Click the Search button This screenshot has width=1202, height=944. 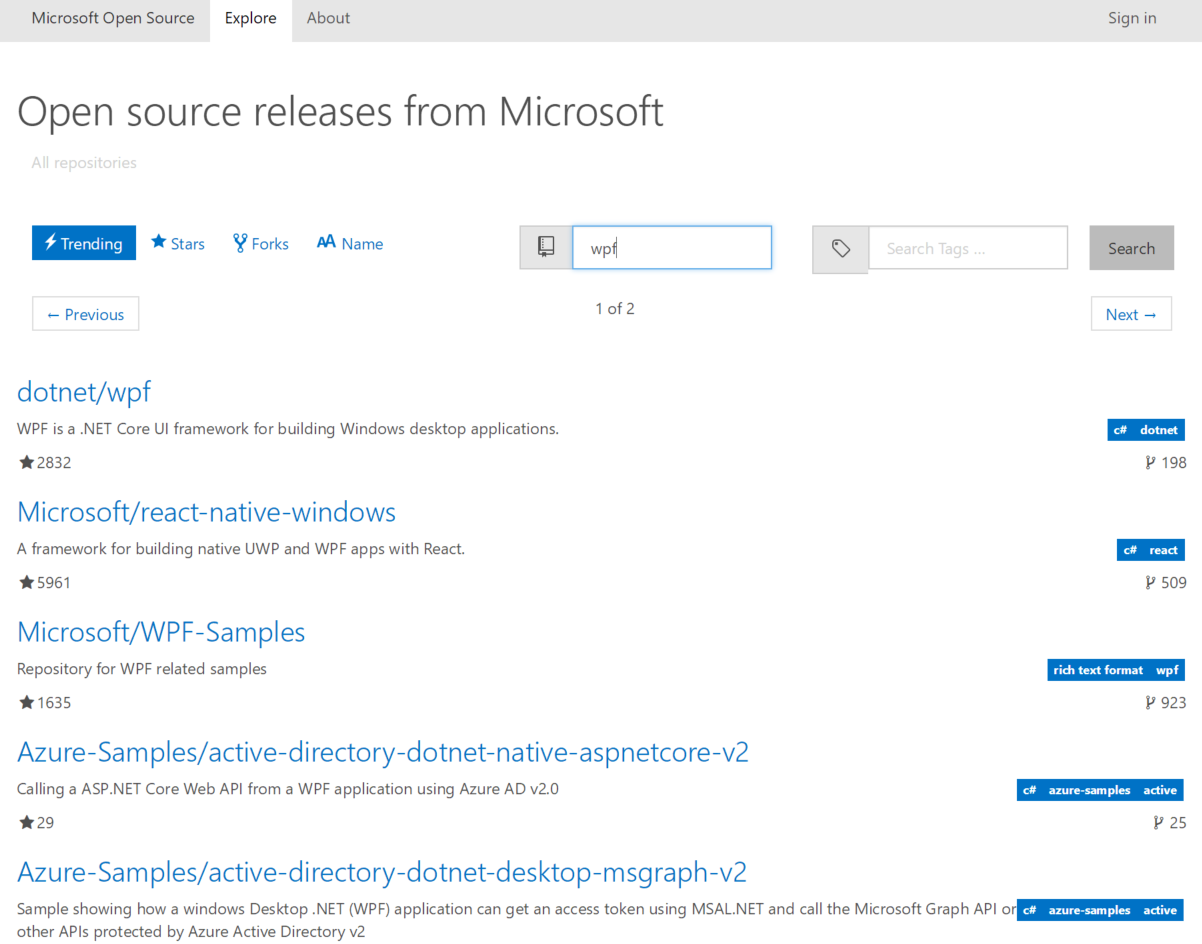pyautogui.click(x=1131, y=248)
